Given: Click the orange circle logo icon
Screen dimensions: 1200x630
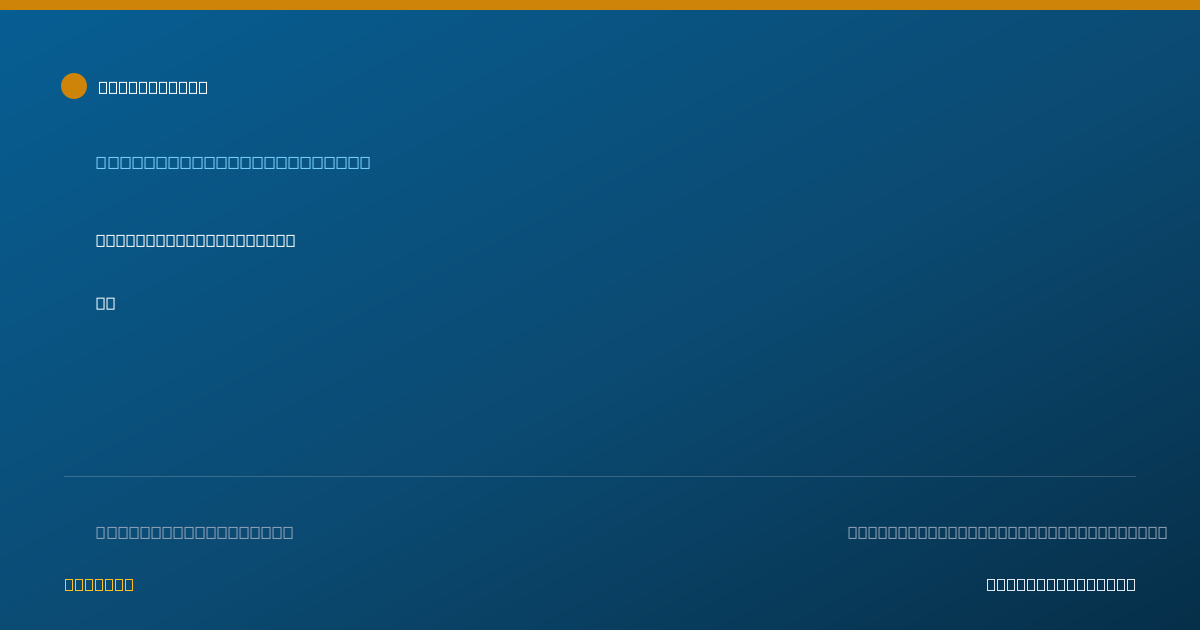Looking at the screenshot, I should (x=74, y=86).
